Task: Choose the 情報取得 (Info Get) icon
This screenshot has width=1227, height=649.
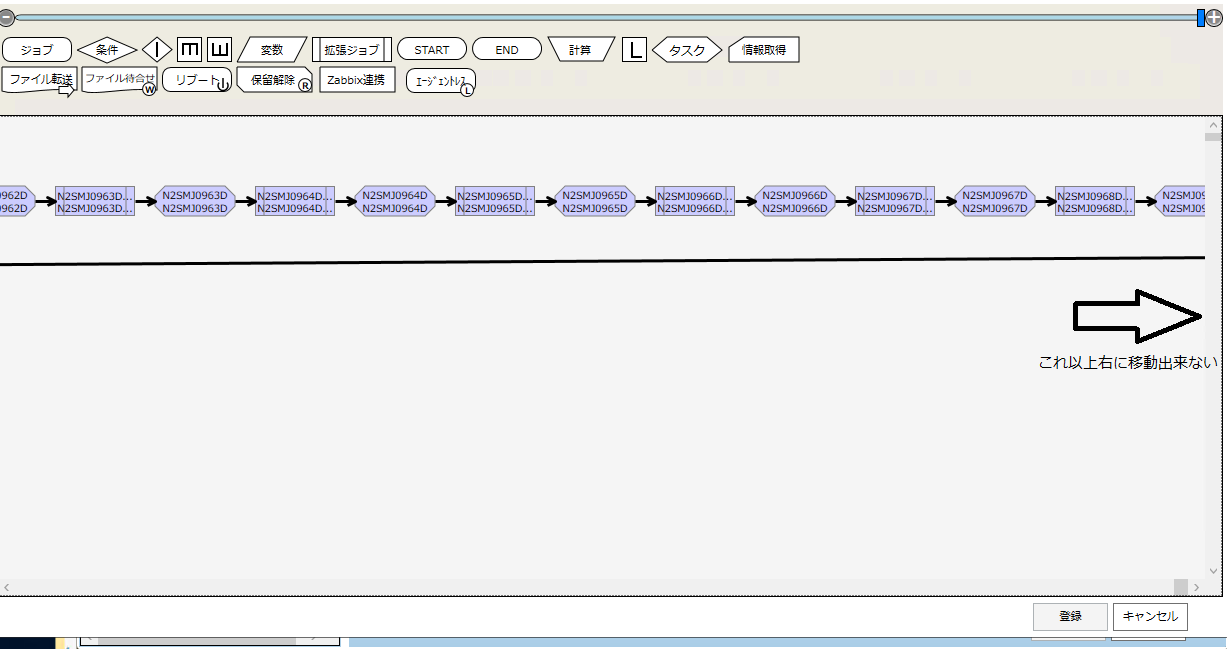Action: point(764,50)
